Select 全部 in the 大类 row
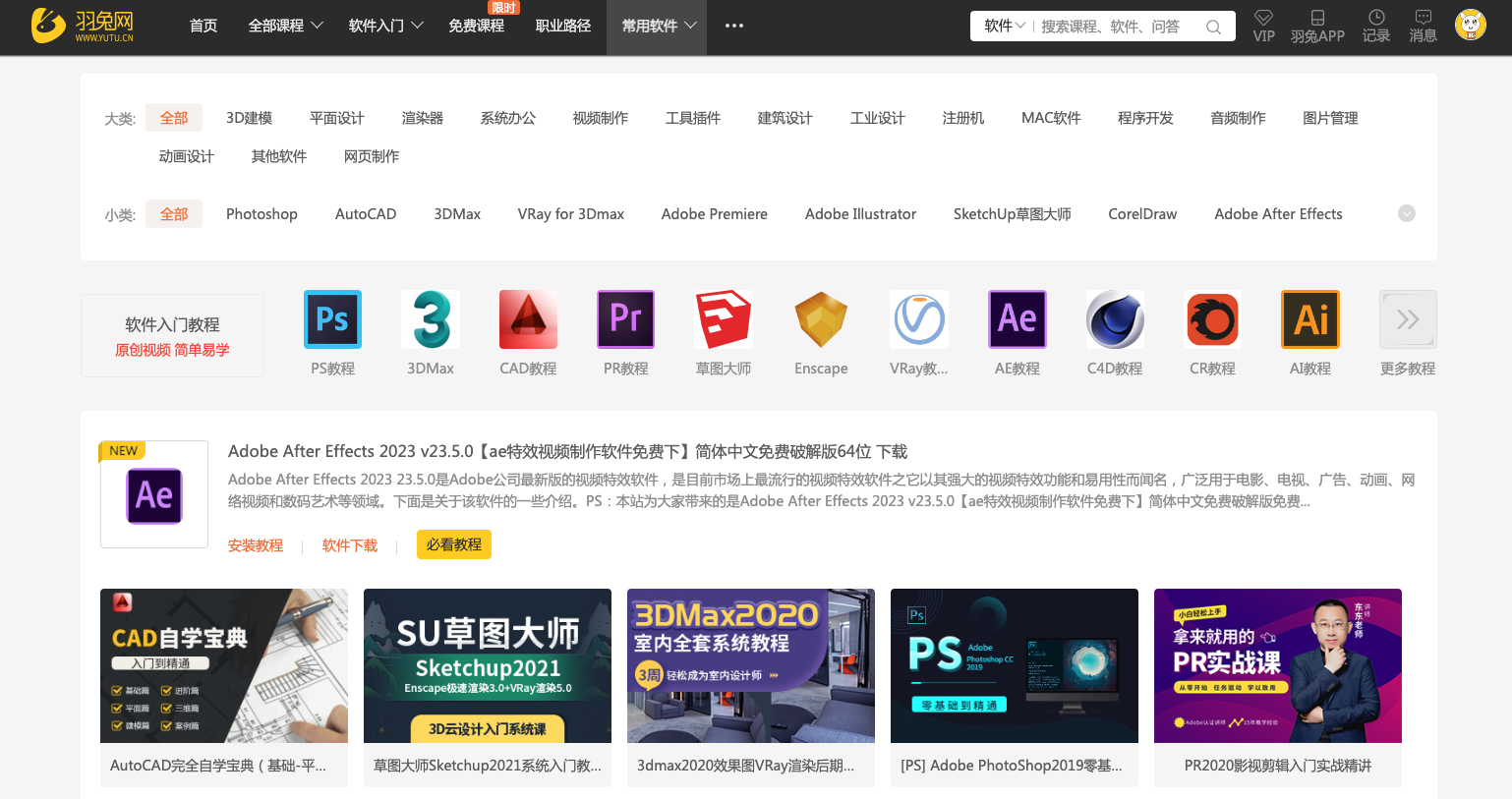 (x=174, y=118)
